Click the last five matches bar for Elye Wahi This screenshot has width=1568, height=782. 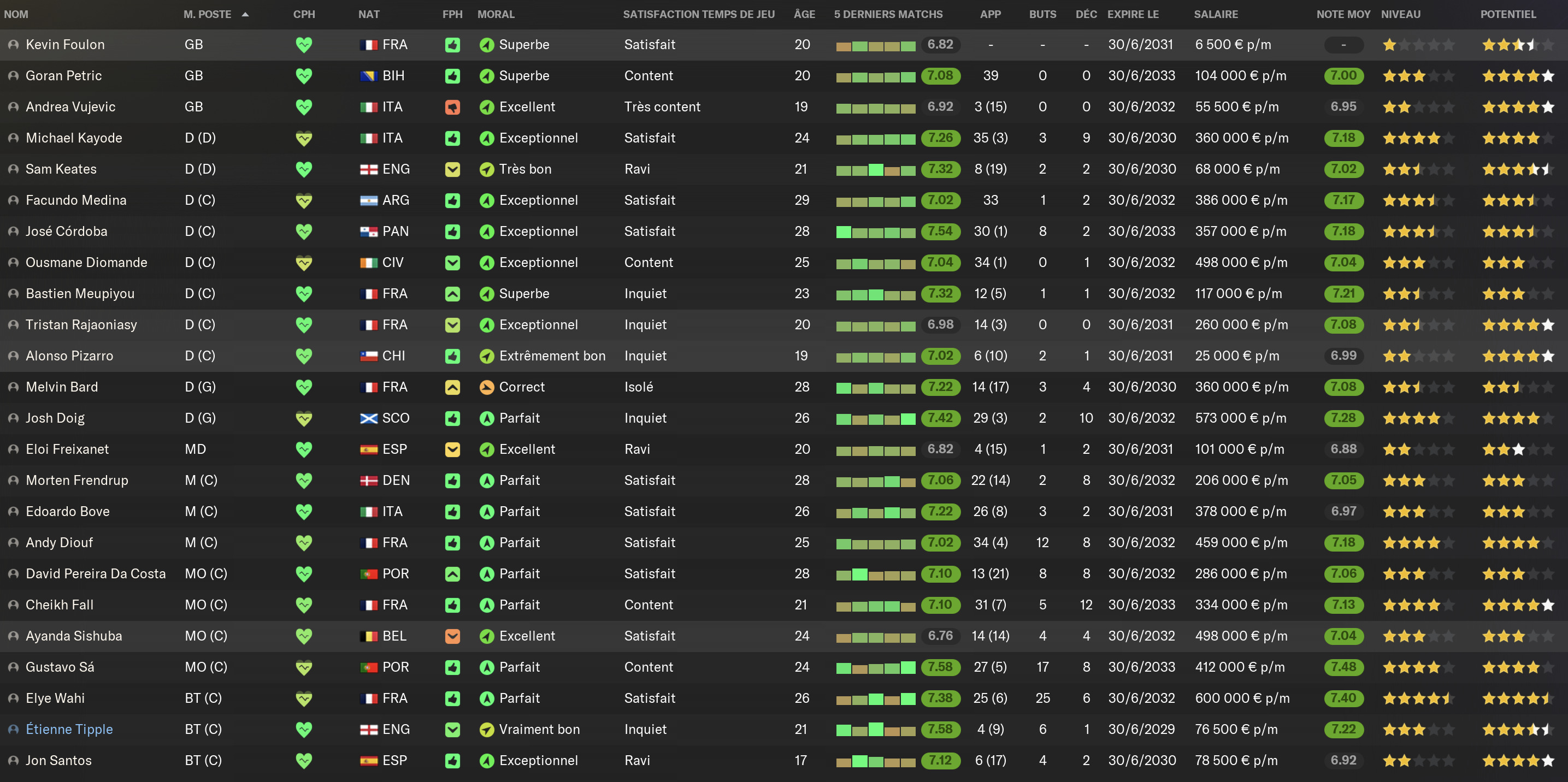pyautogui.click(x=875, y=698)
